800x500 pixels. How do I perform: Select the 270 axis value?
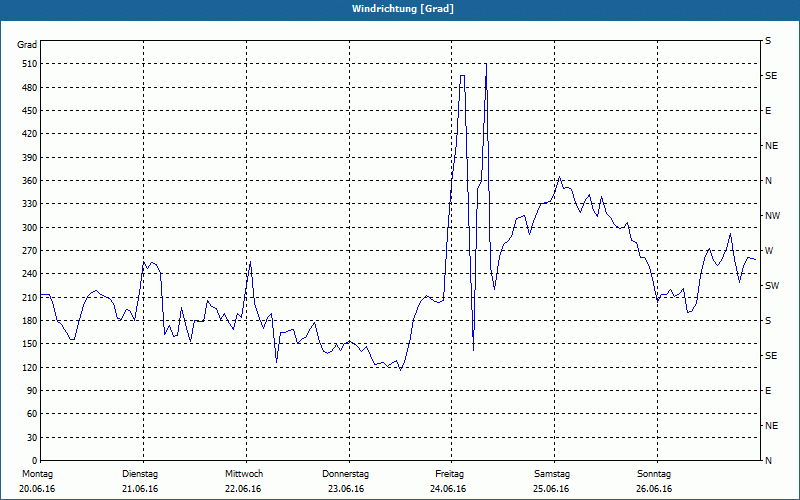tap(29, 251)
